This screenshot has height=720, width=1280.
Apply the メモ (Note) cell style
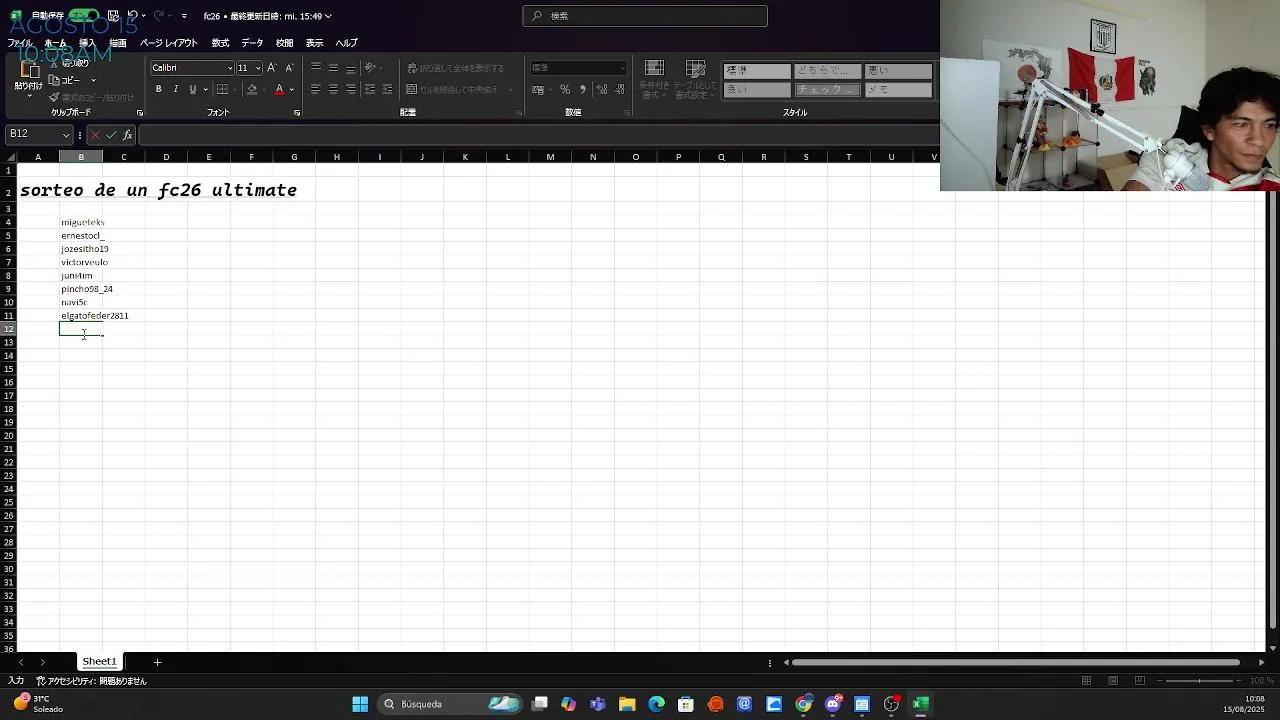coord(898,89)
